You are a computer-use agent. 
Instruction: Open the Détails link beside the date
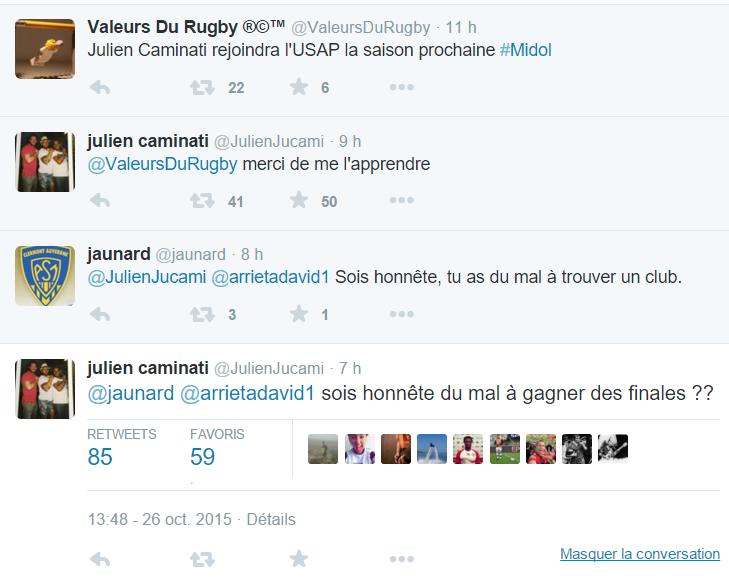[x=271, y=519]
